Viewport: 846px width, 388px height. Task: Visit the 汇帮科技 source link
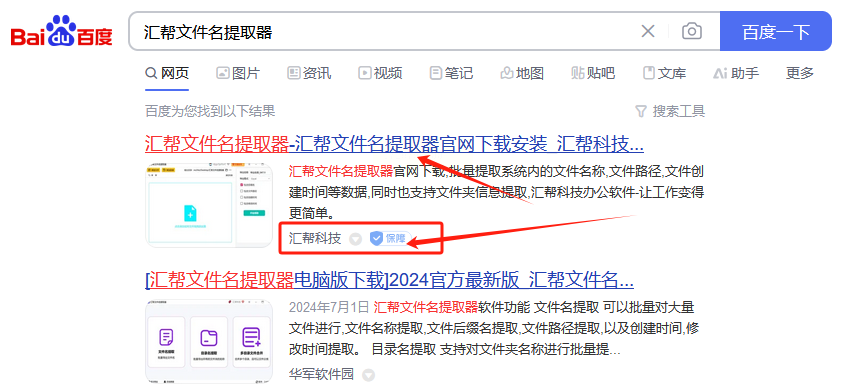click(x=315, y=238)
